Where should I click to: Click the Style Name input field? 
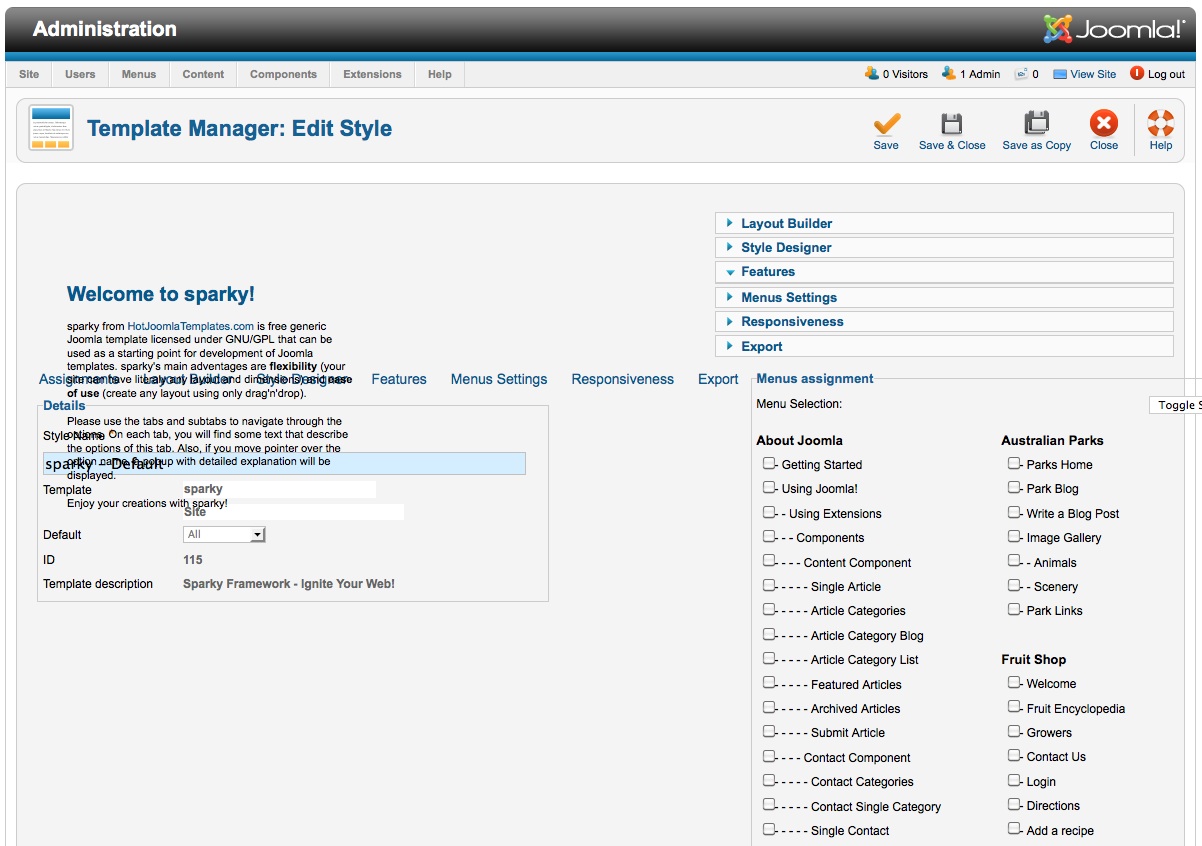284,464
